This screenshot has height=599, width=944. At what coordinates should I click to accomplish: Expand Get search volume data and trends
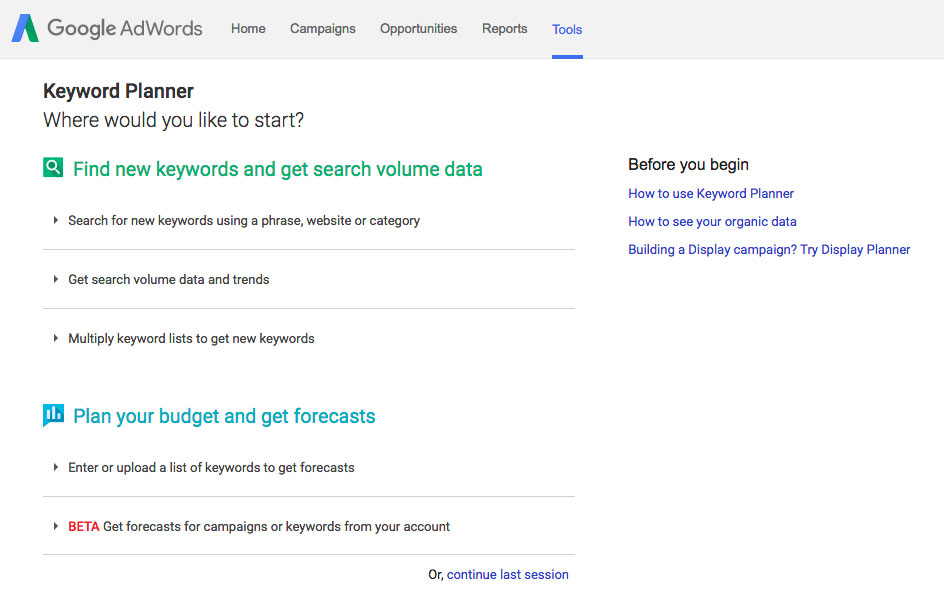coord(168,279)
